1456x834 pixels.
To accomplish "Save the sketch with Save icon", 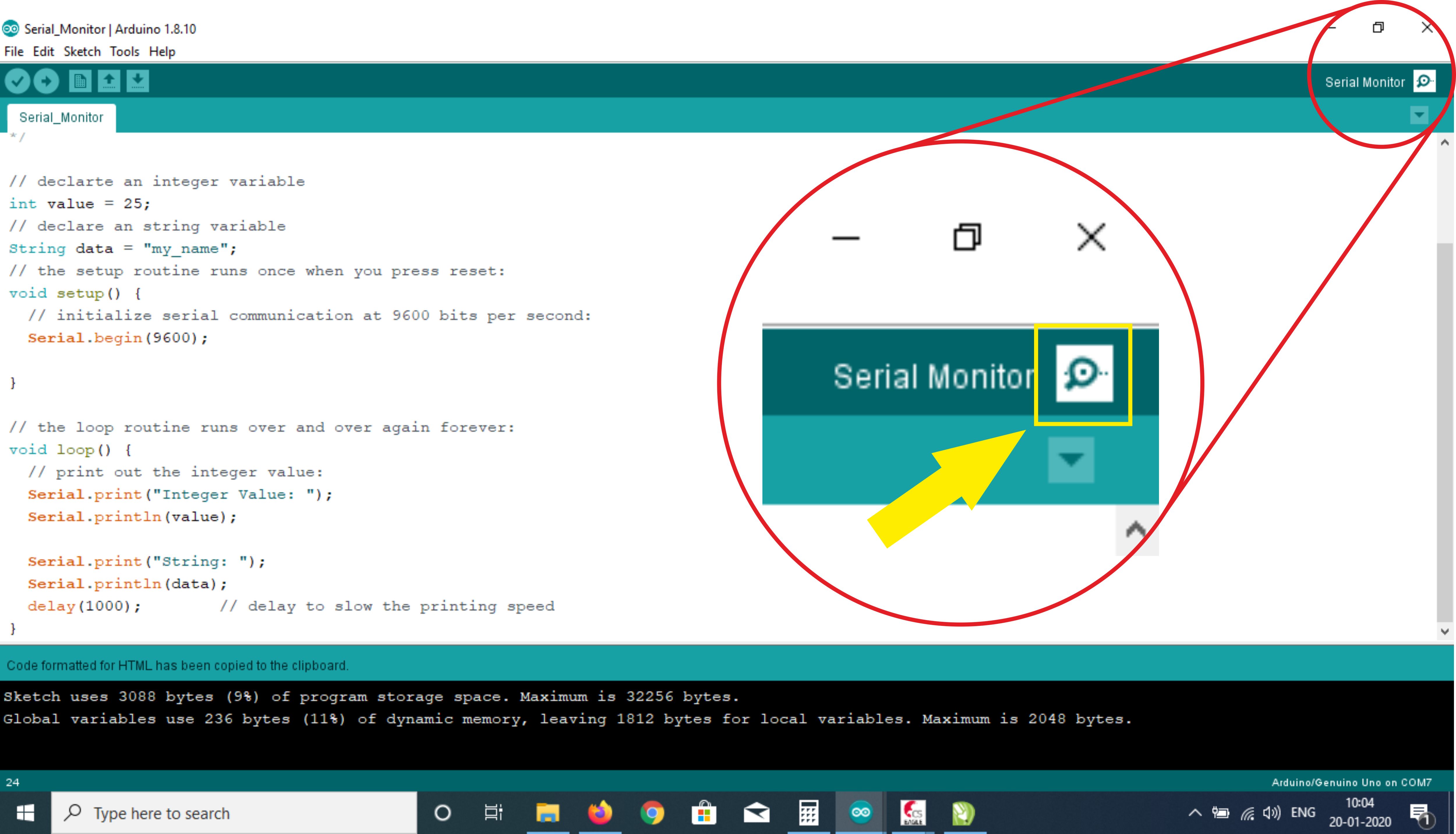I will coord(137,81).
